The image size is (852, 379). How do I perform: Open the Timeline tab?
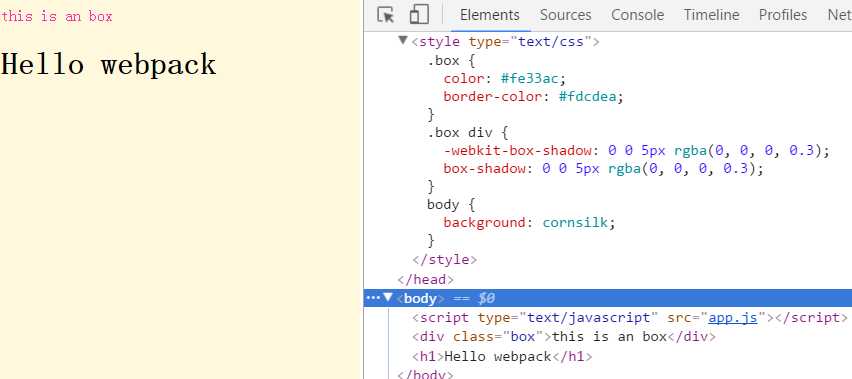(711, 15)
